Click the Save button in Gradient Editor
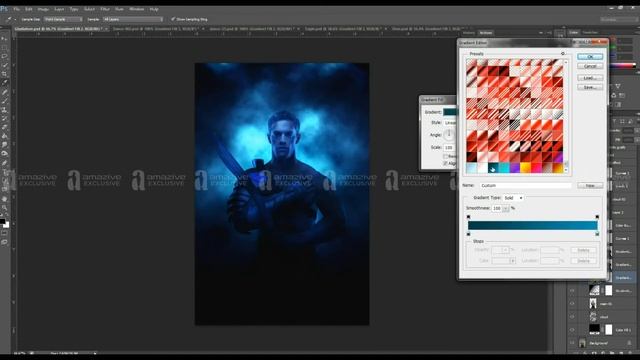 pos(590,87)
